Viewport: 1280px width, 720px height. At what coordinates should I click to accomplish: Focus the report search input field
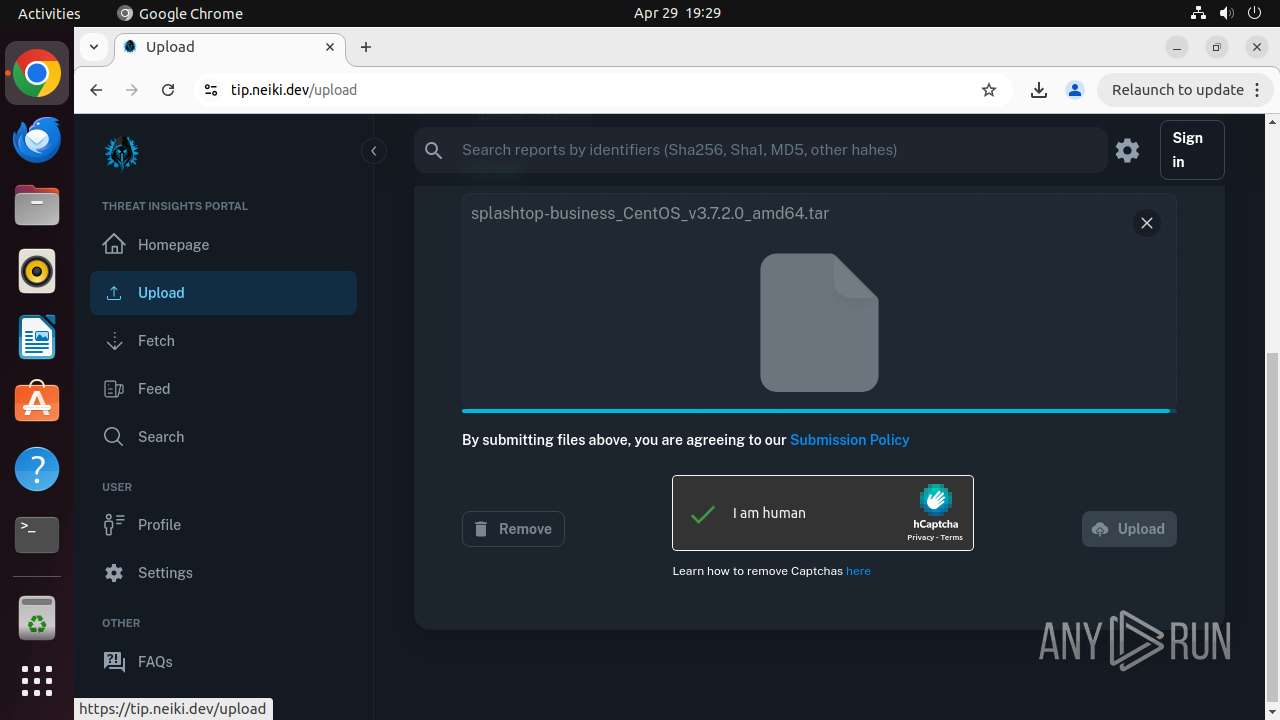point(778,150)
